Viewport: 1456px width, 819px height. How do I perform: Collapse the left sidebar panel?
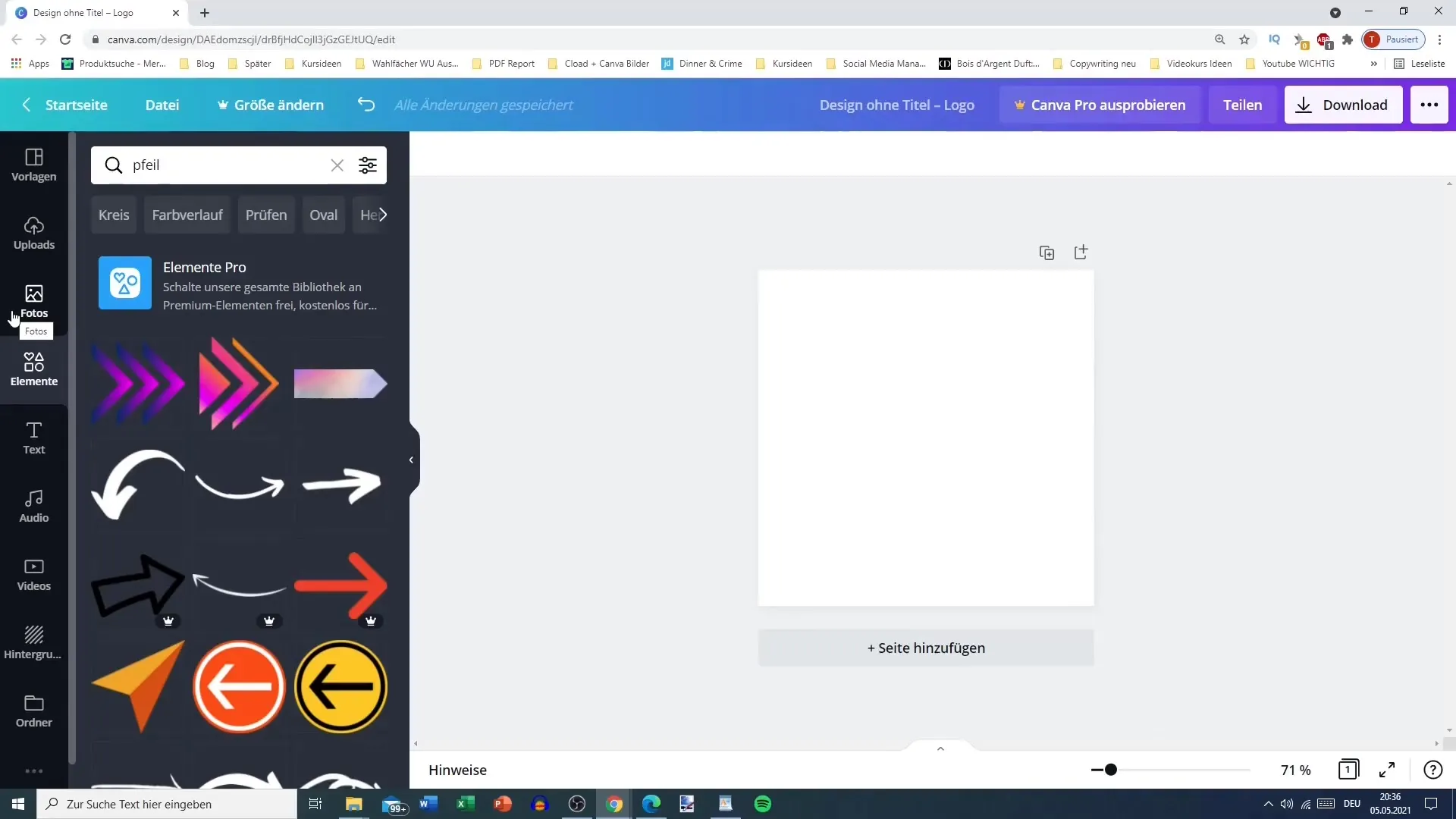pos(411,459)
